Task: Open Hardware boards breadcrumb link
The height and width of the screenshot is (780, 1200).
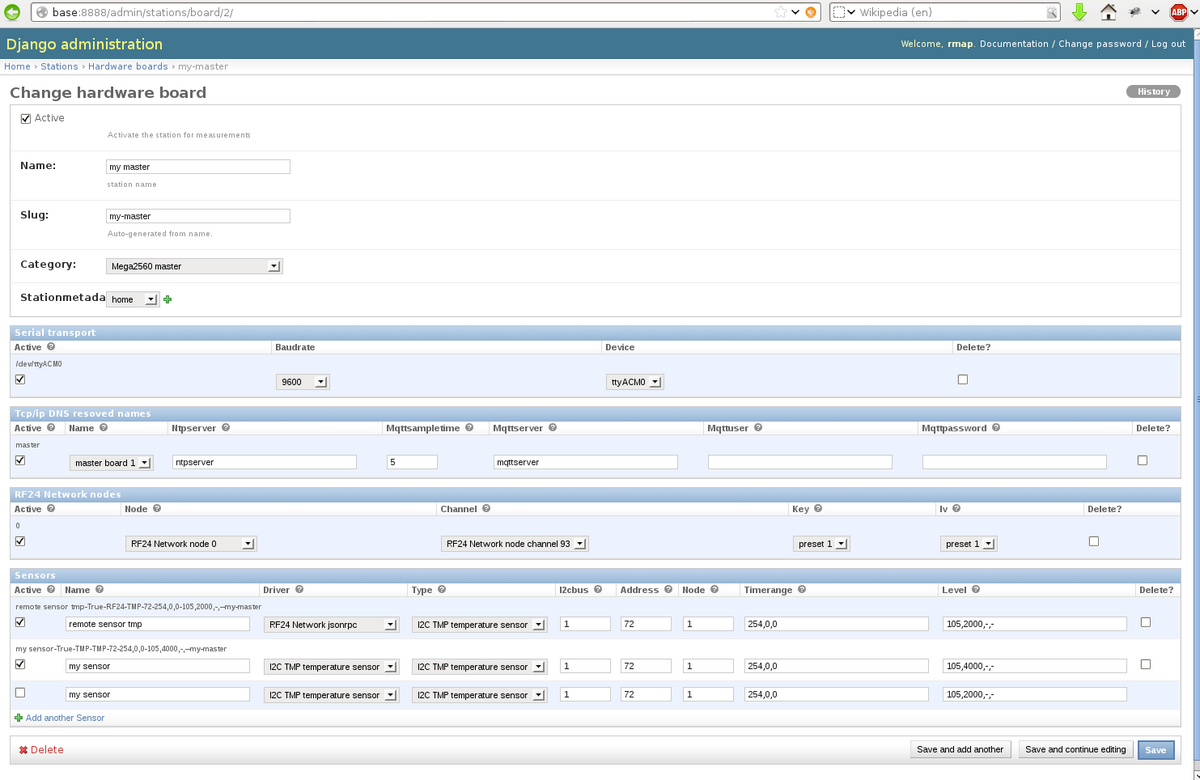Action: [x=128, y=67]
